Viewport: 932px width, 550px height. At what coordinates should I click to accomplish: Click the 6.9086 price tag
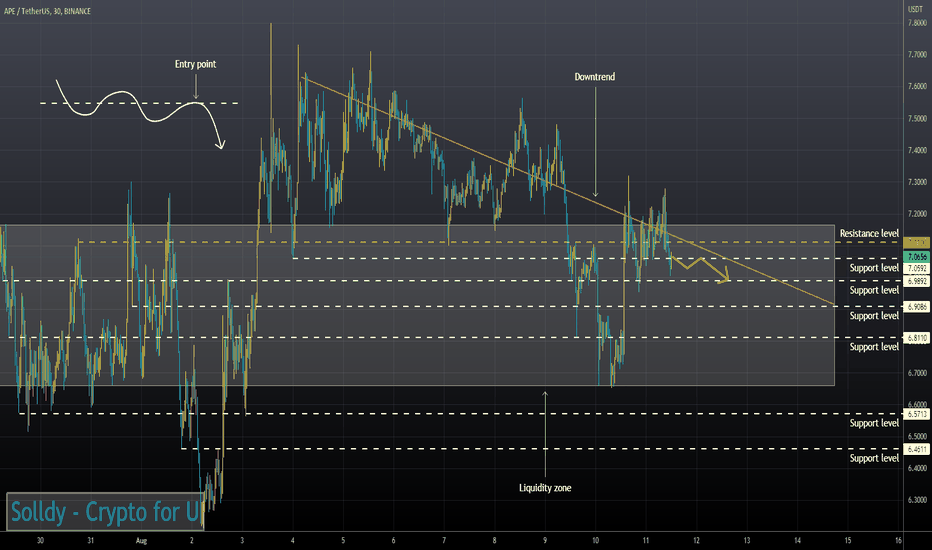916,307
